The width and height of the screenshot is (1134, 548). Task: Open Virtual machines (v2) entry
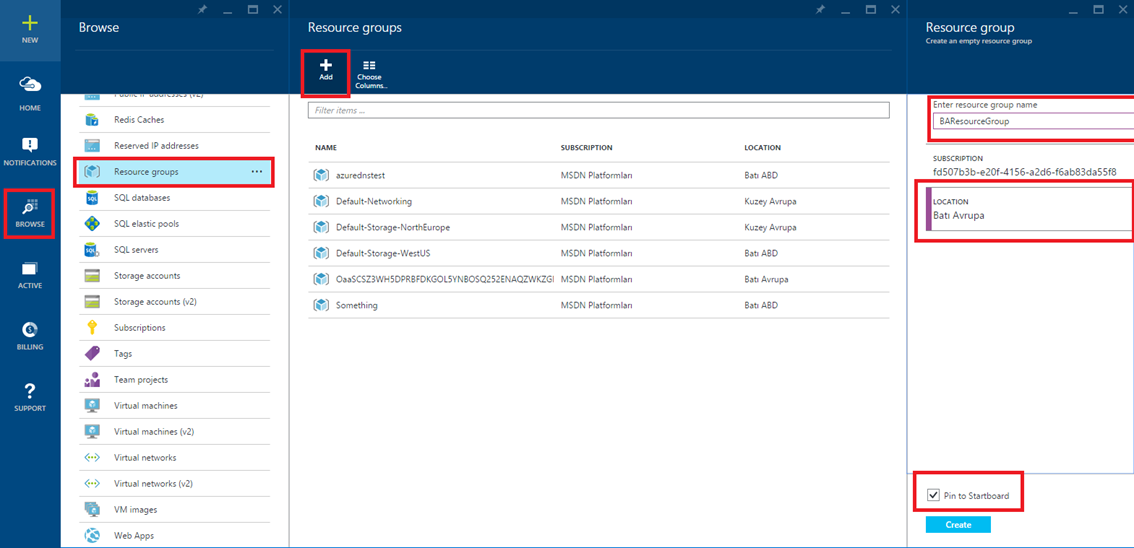(174, 432)
